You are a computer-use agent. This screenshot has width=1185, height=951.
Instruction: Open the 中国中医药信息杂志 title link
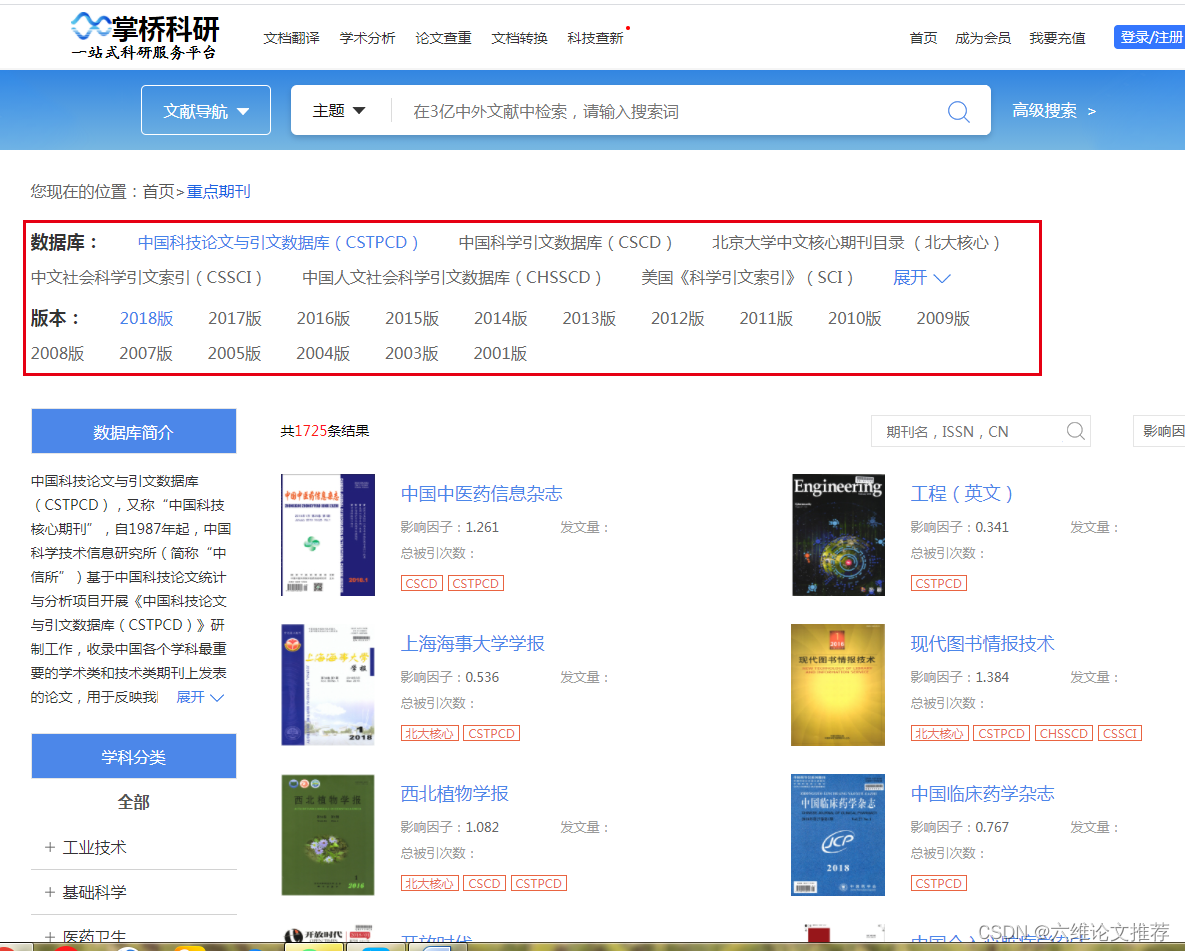481,494
